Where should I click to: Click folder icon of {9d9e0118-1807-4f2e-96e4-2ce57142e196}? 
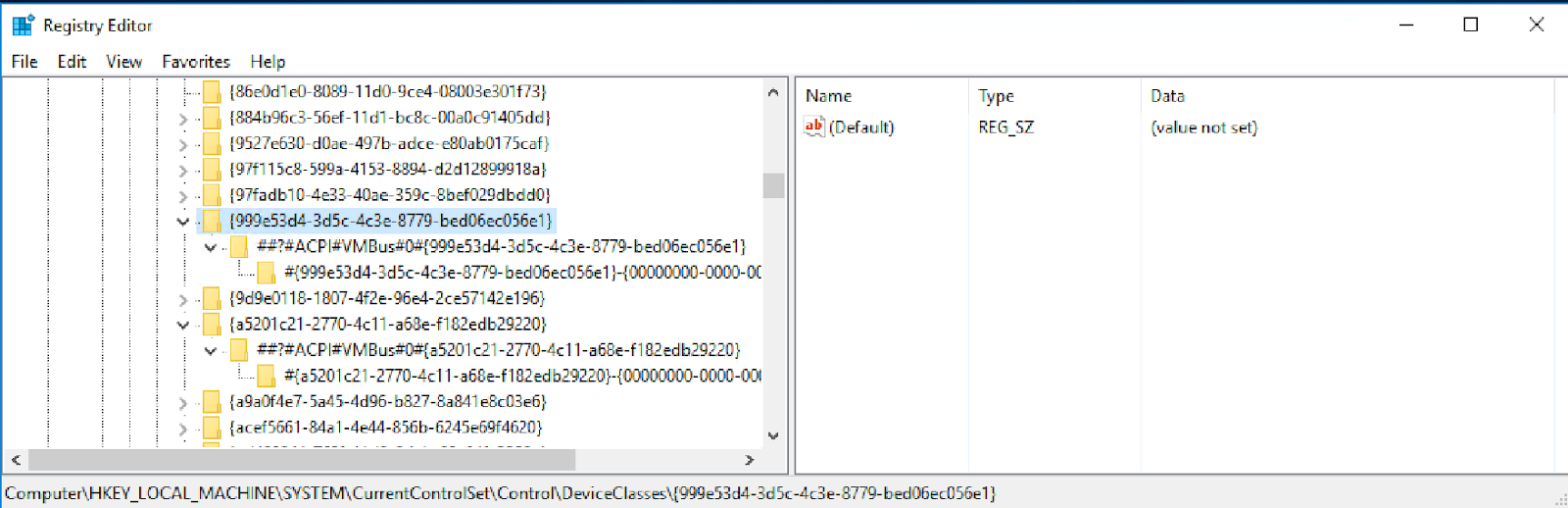click(212, 298)
